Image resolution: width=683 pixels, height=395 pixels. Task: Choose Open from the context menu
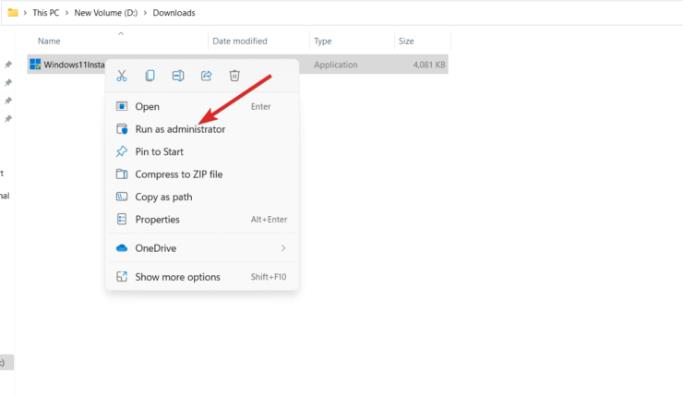(202, 106)
